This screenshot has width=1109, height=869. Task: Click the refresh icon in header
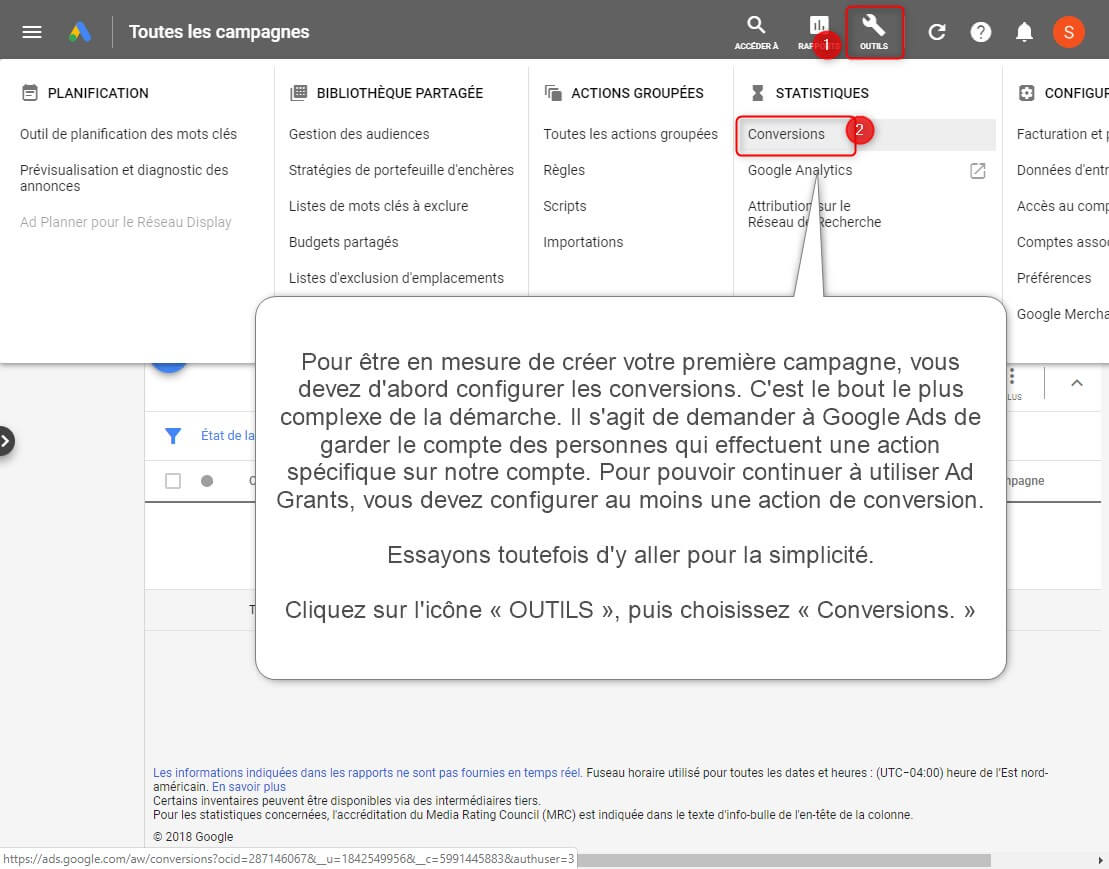click(x=937, y=32)
